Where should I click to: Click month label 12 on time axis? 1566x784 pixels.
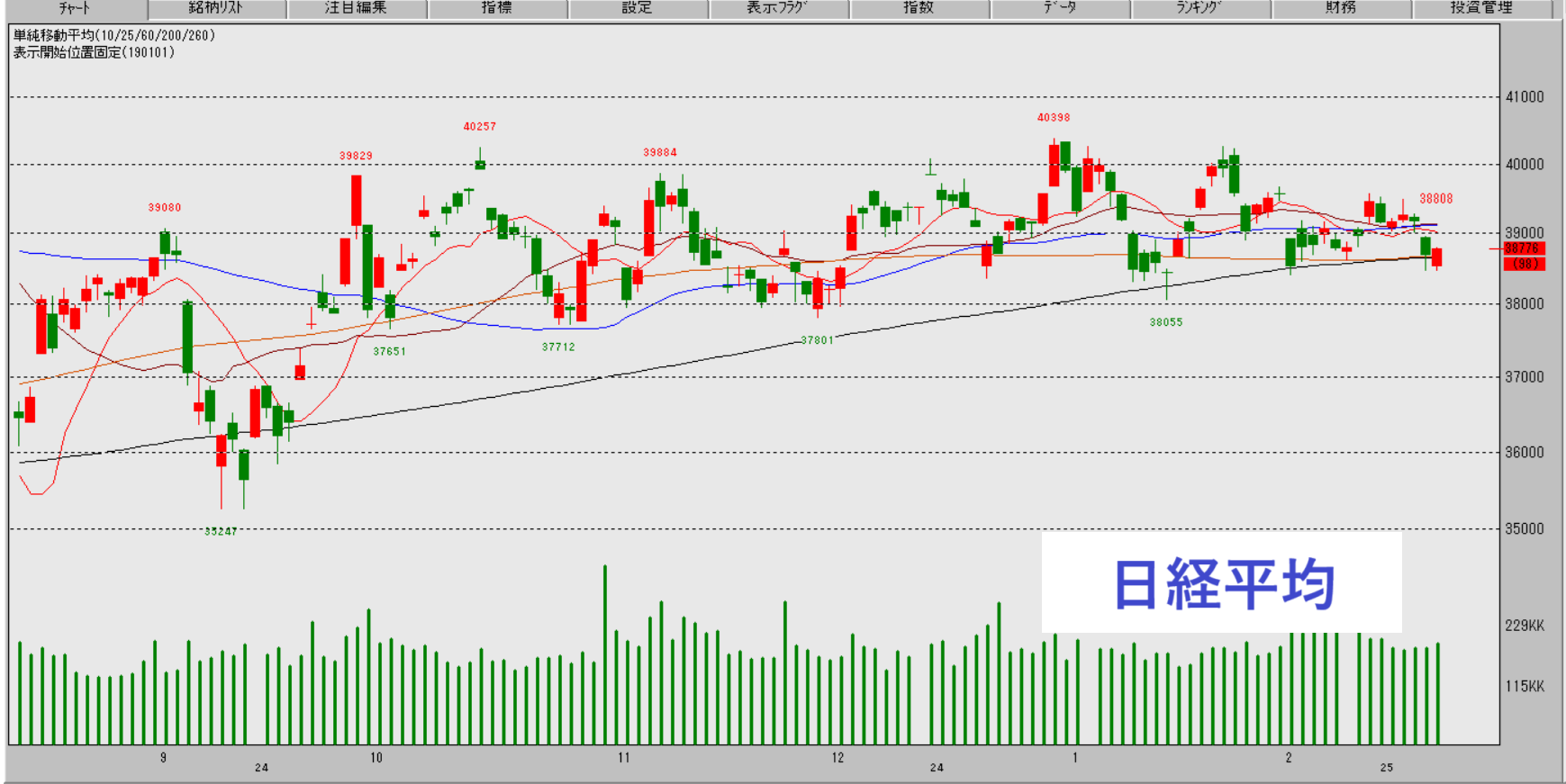pos(838,758)
